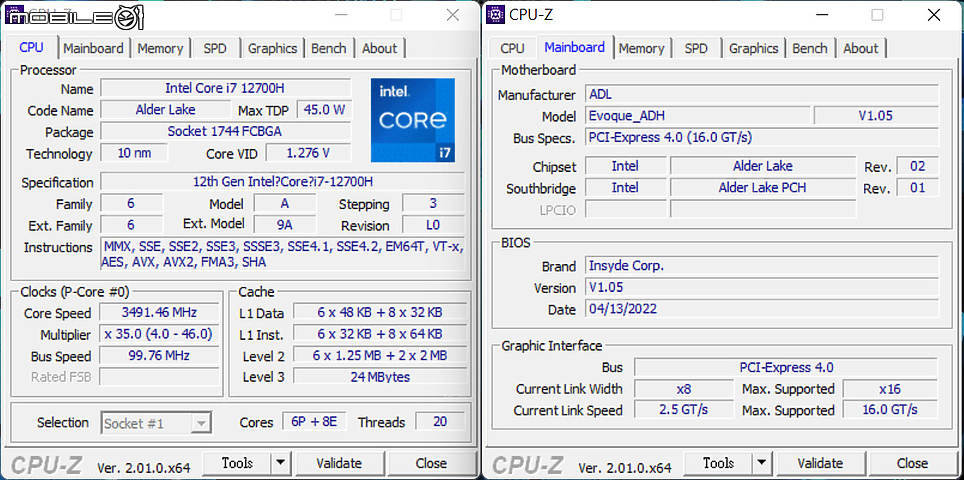Open About tab in left window
Image resolution: width=964 pixels, height=480 pixels.
[379, 48]
